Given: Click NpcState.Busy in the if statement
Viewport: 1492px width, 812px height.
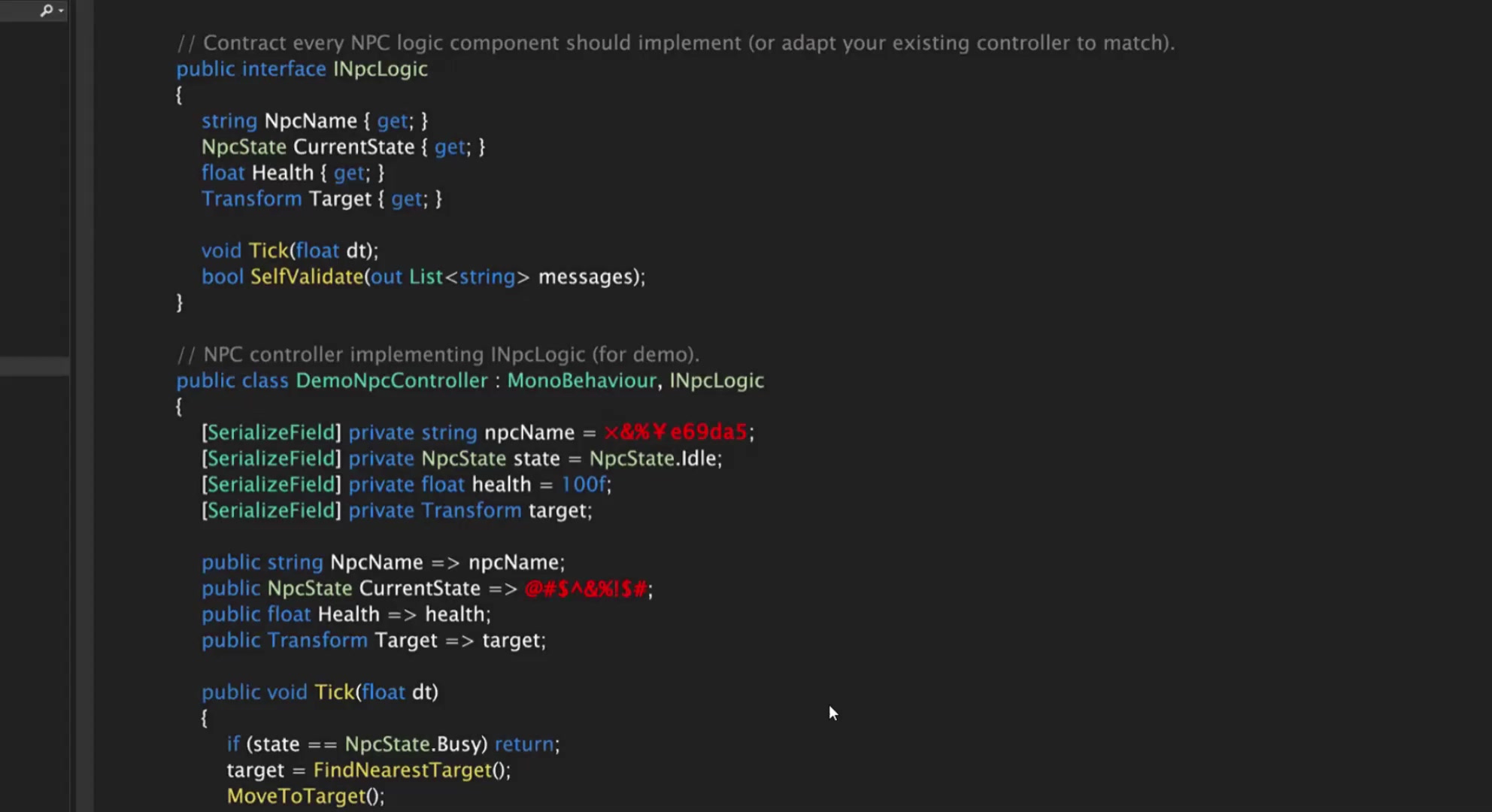Looking at the screenshot, I should 415,744.
